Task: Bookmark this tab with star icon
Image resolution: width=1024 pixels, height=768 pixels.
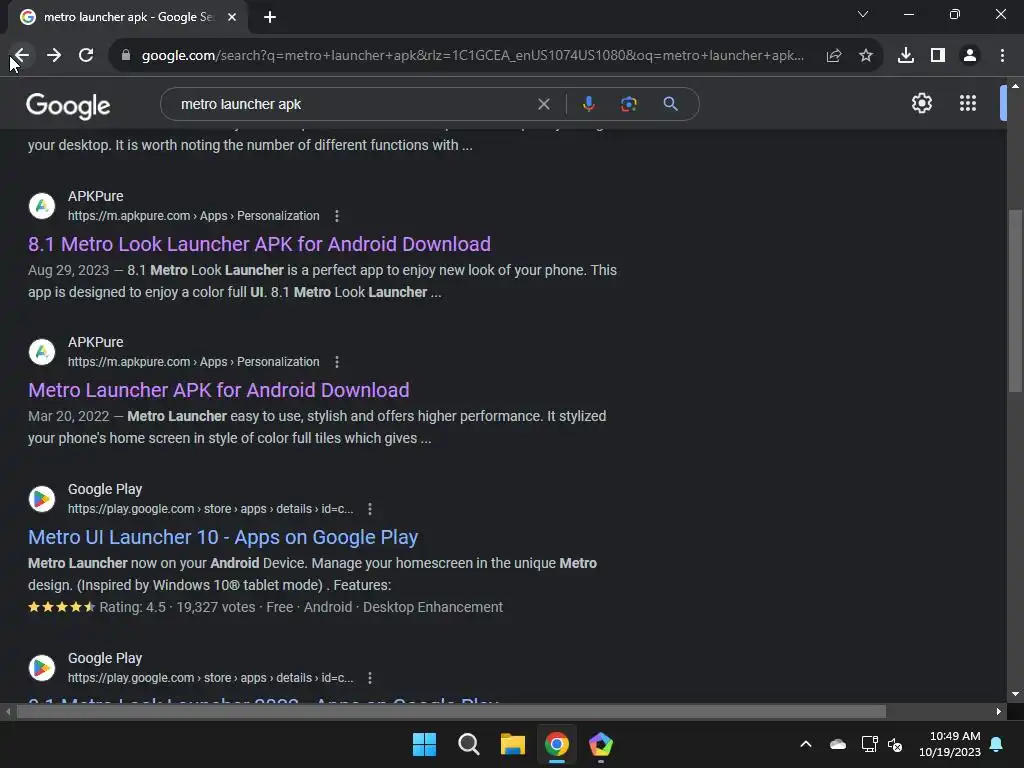Action: (866, 56)
